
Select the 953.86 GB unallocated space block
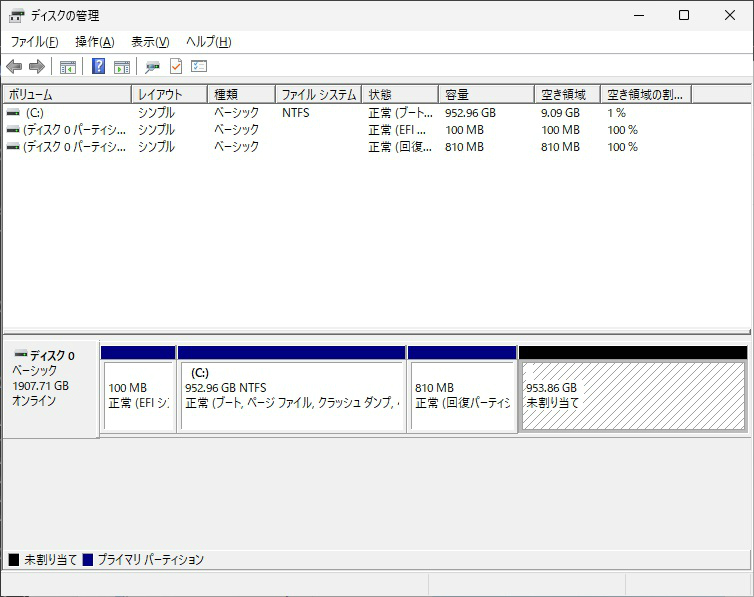(632, 395)
